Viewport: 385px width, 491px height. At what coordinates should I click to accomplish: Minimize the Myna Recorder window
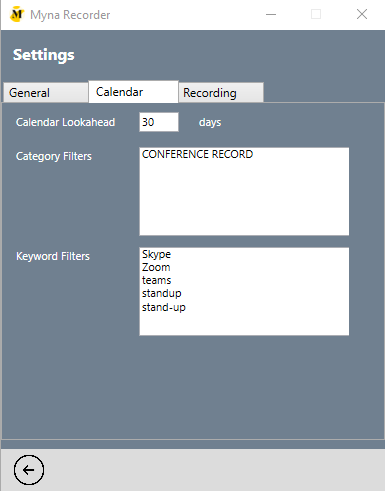pyautogui.click(x=271, y=14)
